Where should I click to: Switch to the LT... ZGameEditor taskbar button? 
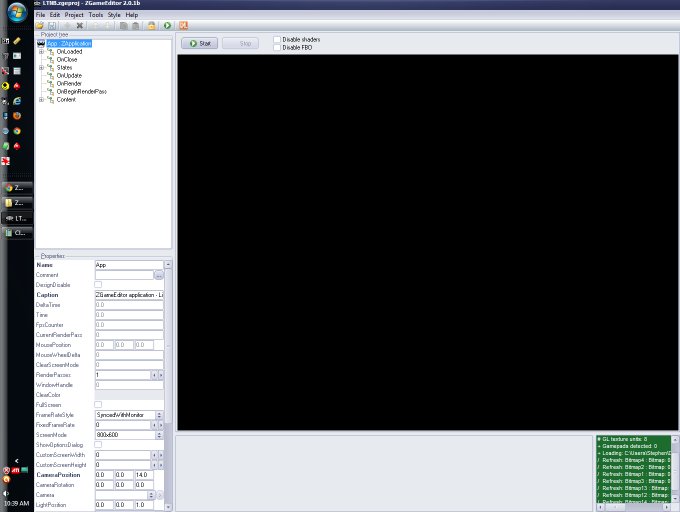17,218
